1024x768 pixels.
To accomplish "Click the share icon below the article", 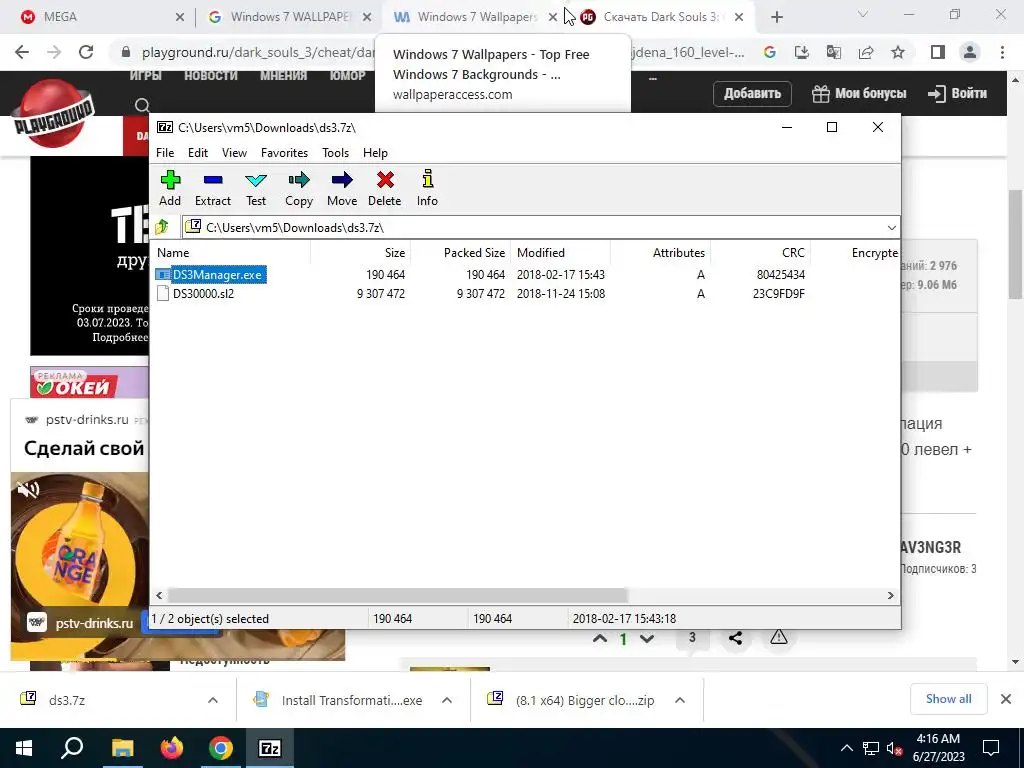I will coord(735,638).
